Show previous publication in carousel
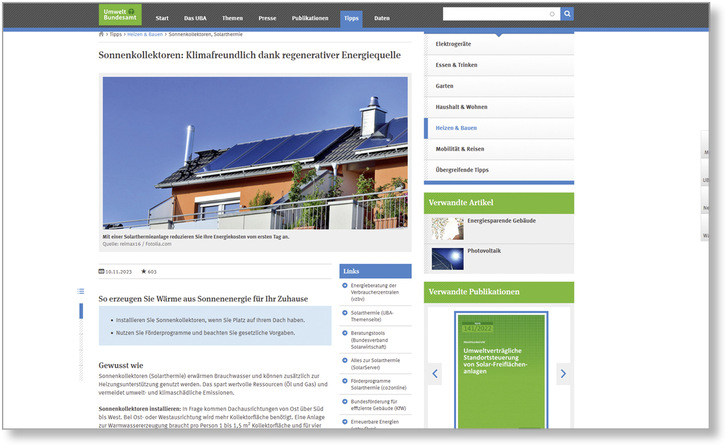The height and width of the screenshot is (447, 728). click(x=435, y=374)
